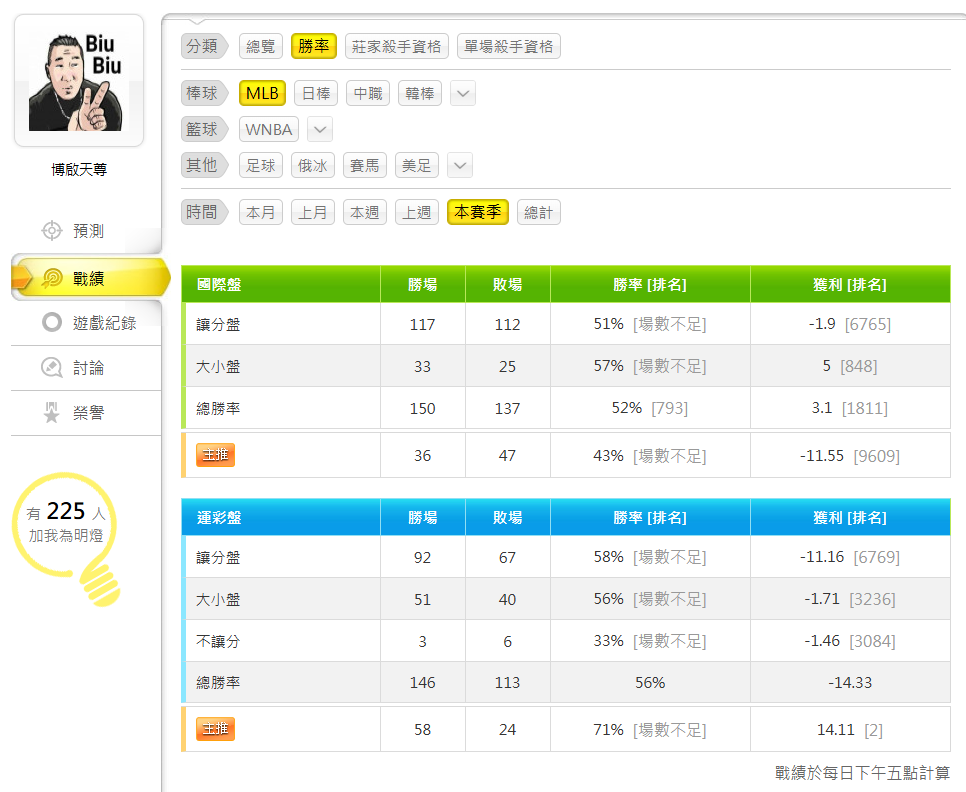
Task: Expand more baseball leagues dropdown arrow
Action: coord(462,94)
